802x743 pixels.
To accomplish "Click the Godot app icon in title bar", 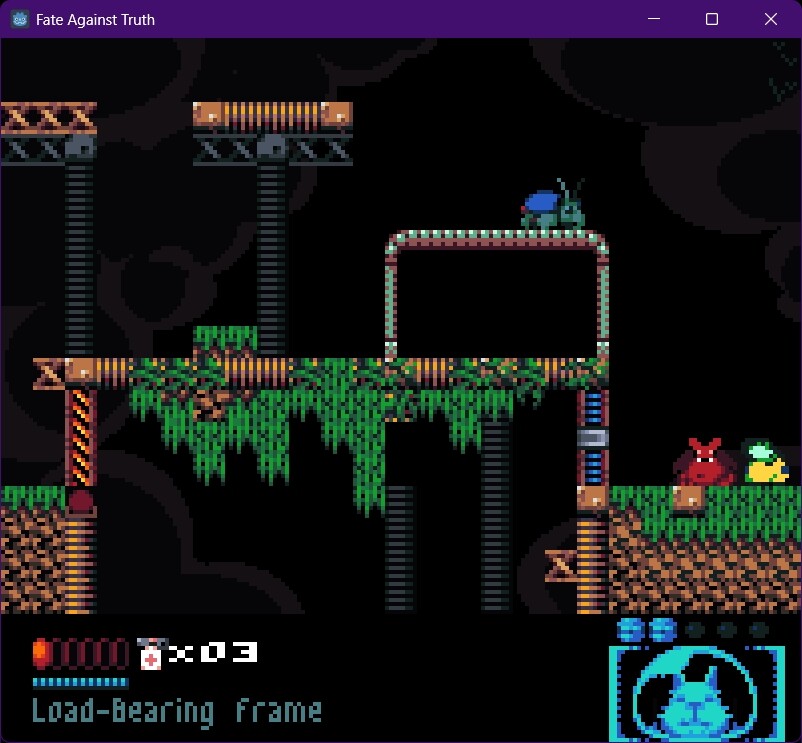I will 20,19.
